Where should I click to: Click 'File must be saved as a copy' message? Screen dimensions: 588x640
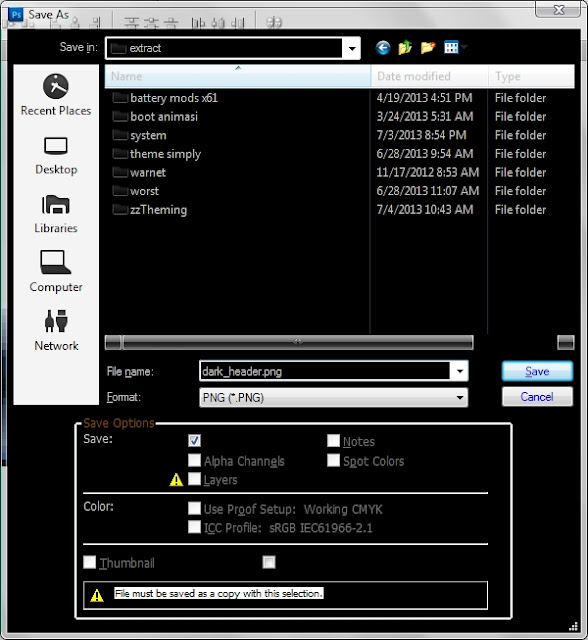[x=219, y=593]
